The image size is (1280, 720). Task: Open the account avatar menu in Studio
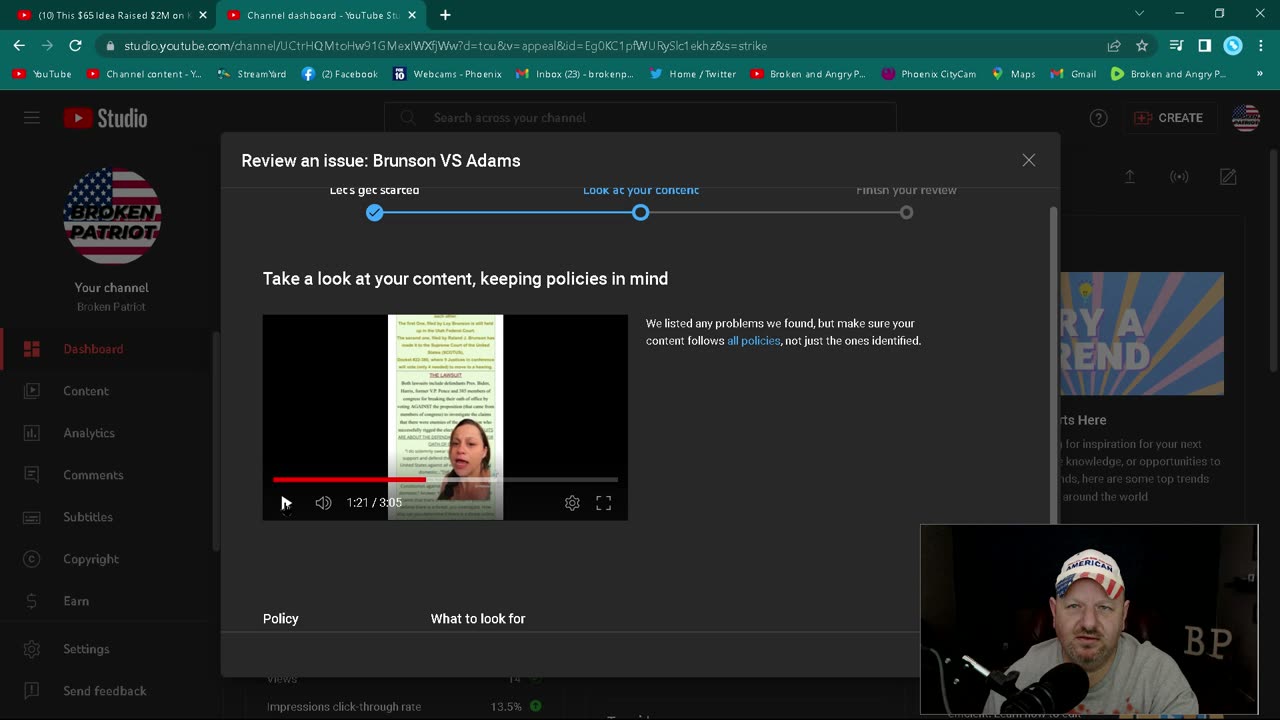pos(1245,118)
